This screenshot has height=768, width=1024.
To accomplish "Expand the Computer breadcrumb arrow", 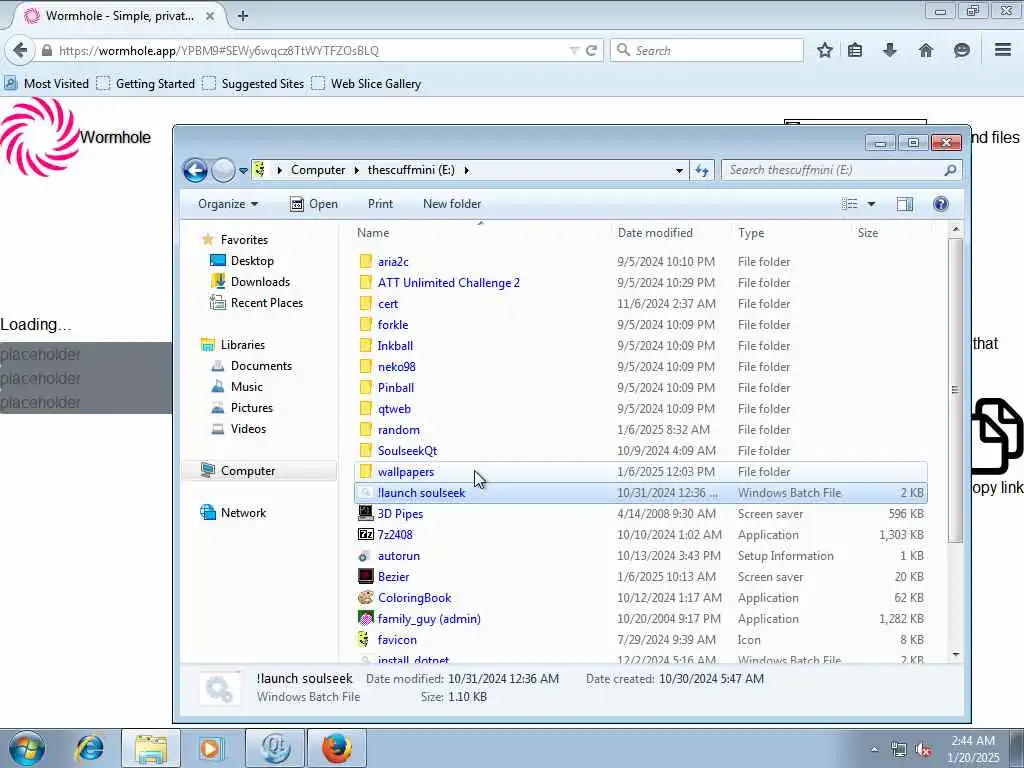I will pos(357,170).
